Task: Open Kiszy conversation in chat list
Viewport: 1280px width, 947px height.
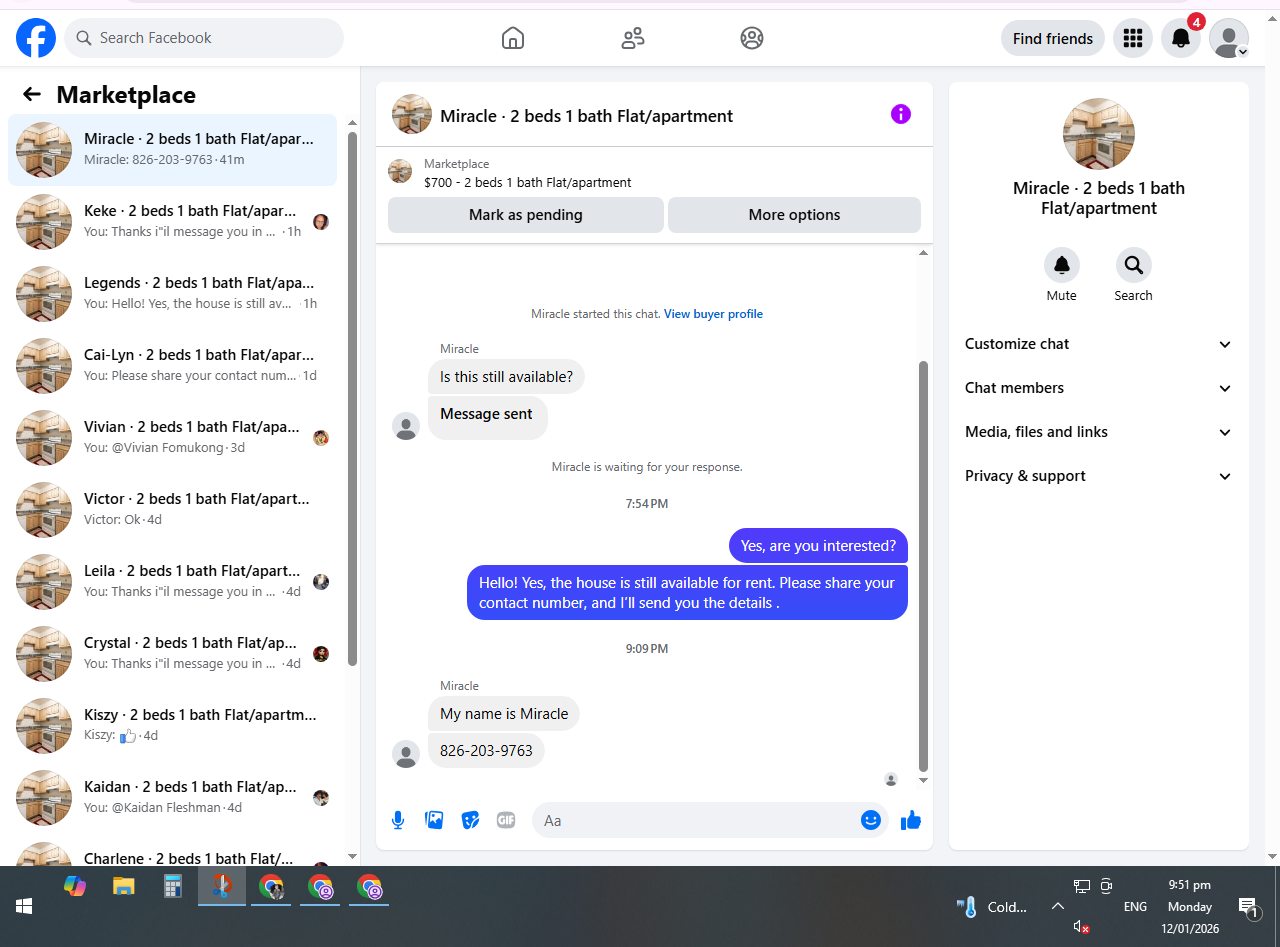Action: pyautogui.click(x=172, y=726)
